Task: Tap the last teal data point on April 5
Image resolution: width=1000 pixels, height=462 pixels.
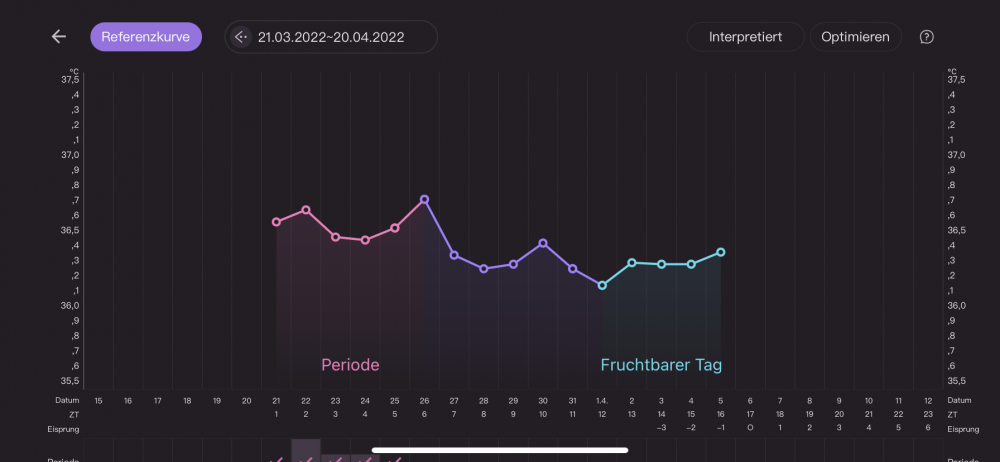Action: 721,252
